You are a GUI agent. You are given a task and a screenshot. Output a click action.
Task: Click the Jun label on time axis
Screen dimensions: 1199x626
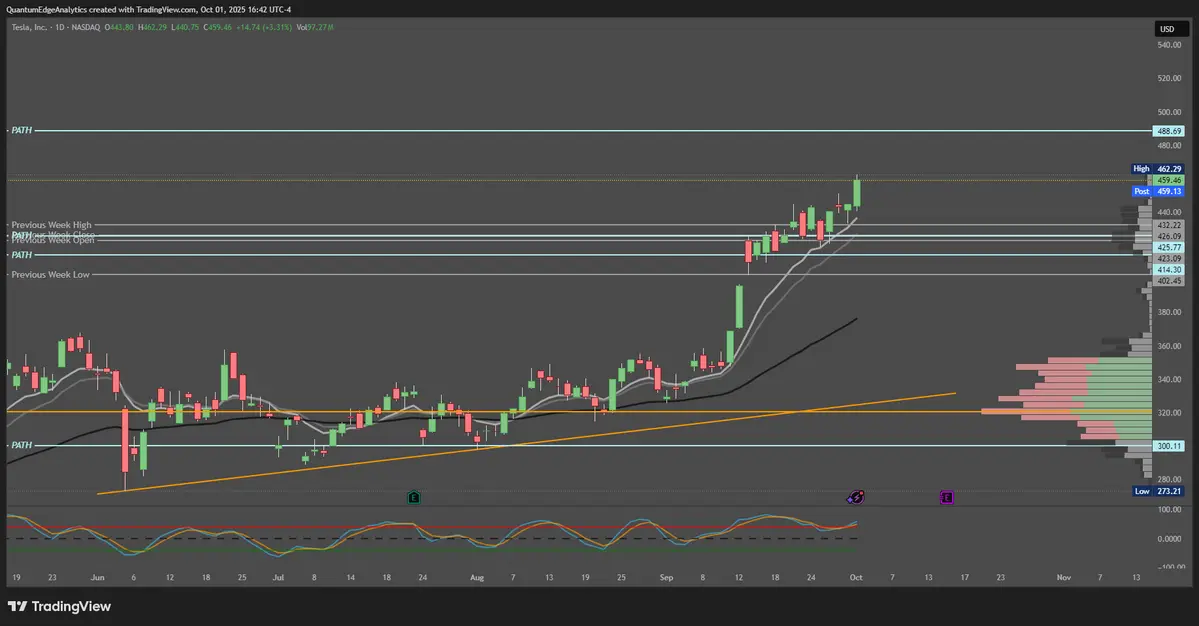(97, 577)
